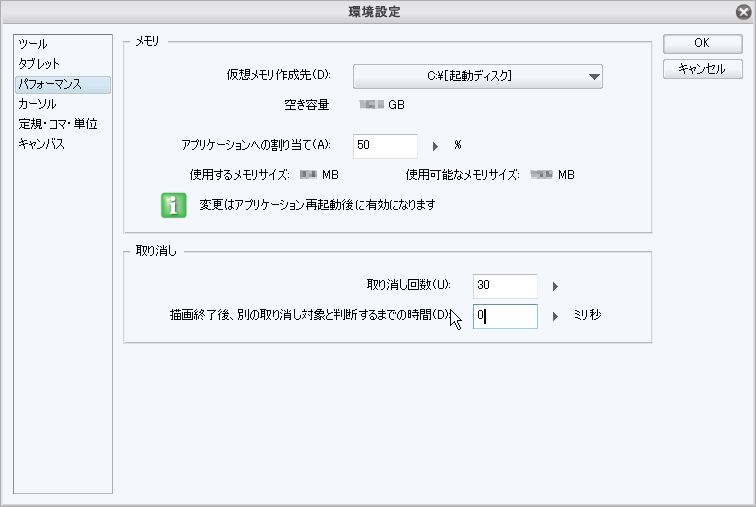The height and width of the screenshot is (507, 756).
Task: Click the 使用するメモリサイズ label
Action: [240, 174]
